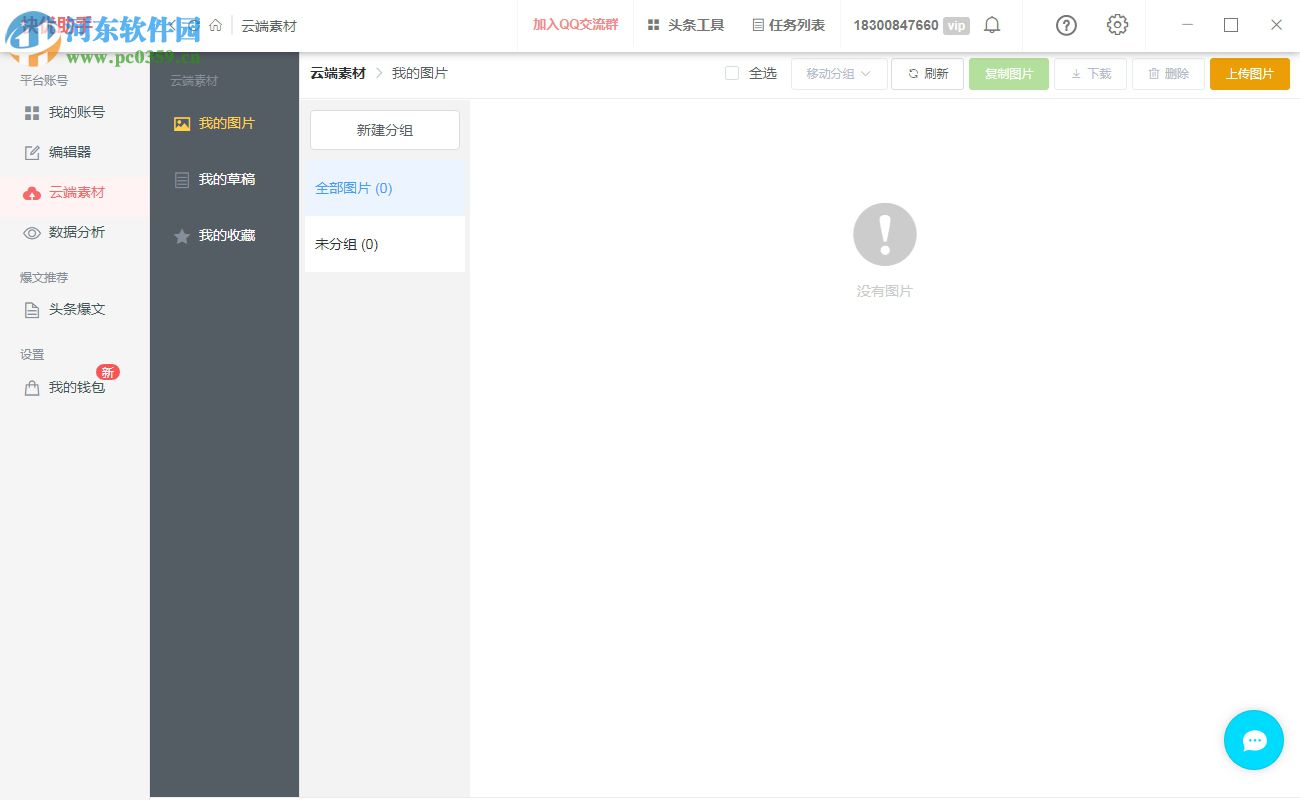The image size is (1300, 800).
Task: Click 加入QQ交流群 link
Action: click(575, 25)
